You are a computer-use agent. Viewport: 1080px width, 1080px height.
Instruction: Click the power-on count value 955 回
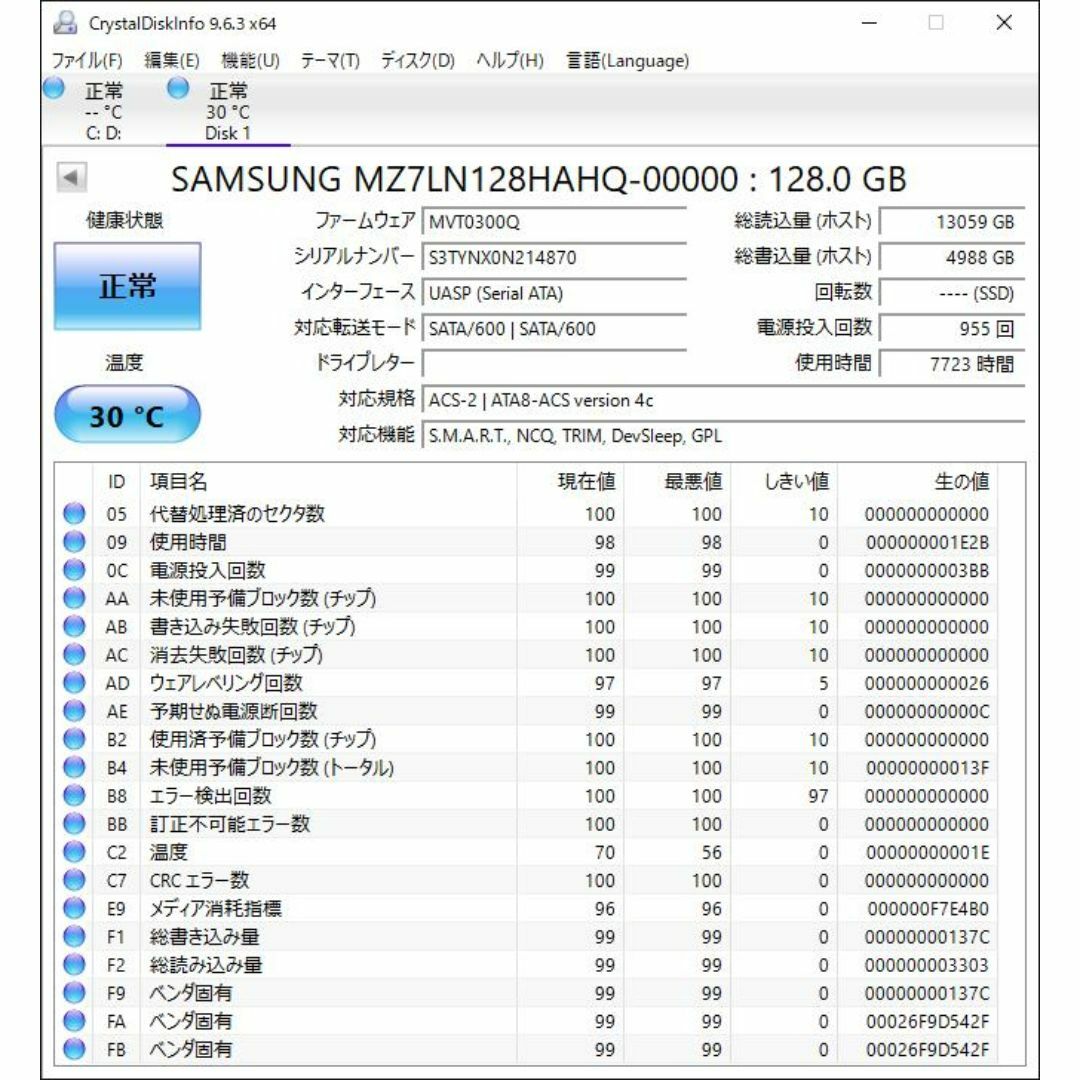(x=952, y=329)
